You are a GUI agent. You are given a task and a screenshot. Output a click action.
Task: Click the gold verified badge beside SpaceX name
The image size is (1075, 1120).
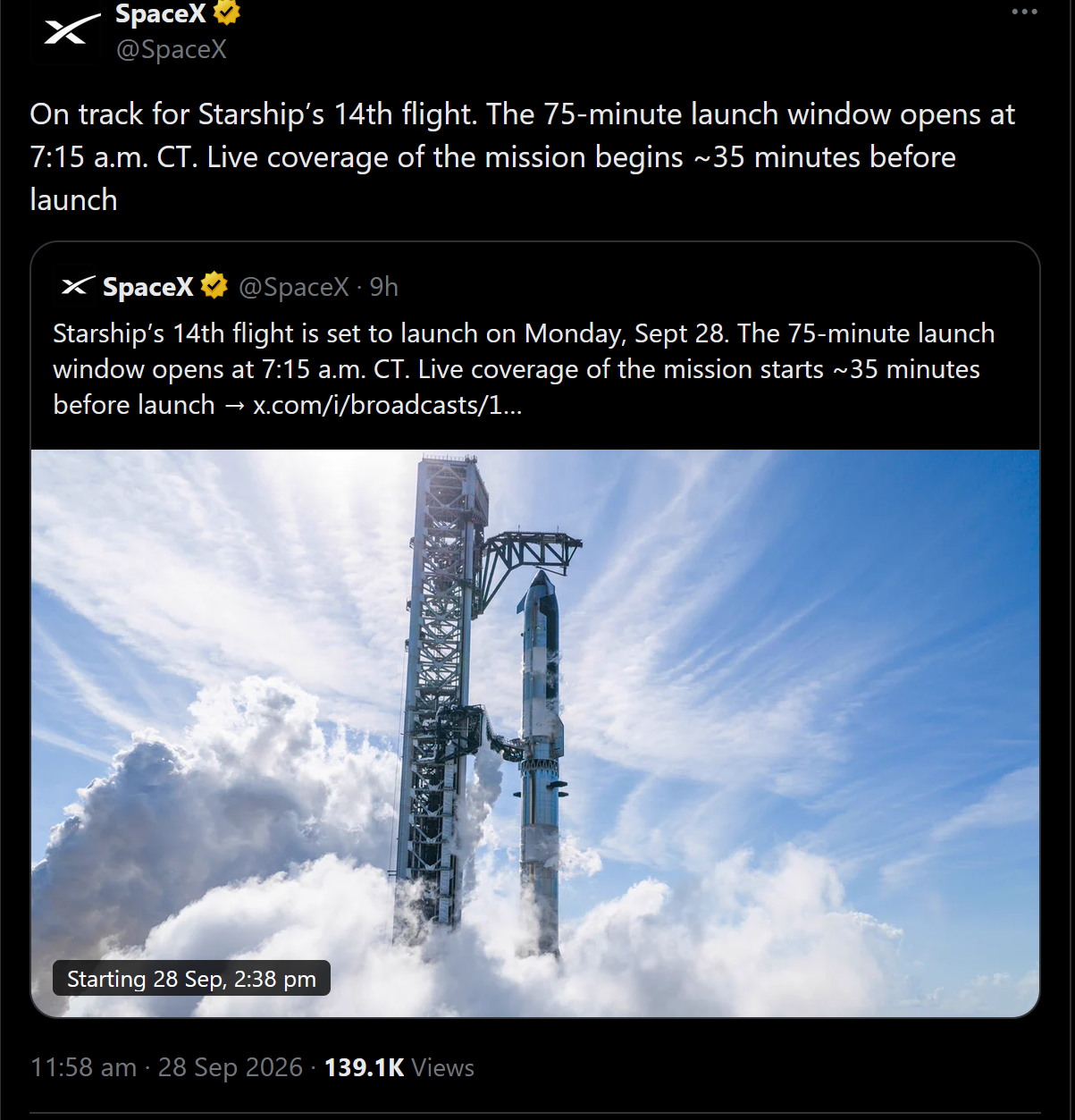coord(227,13)
